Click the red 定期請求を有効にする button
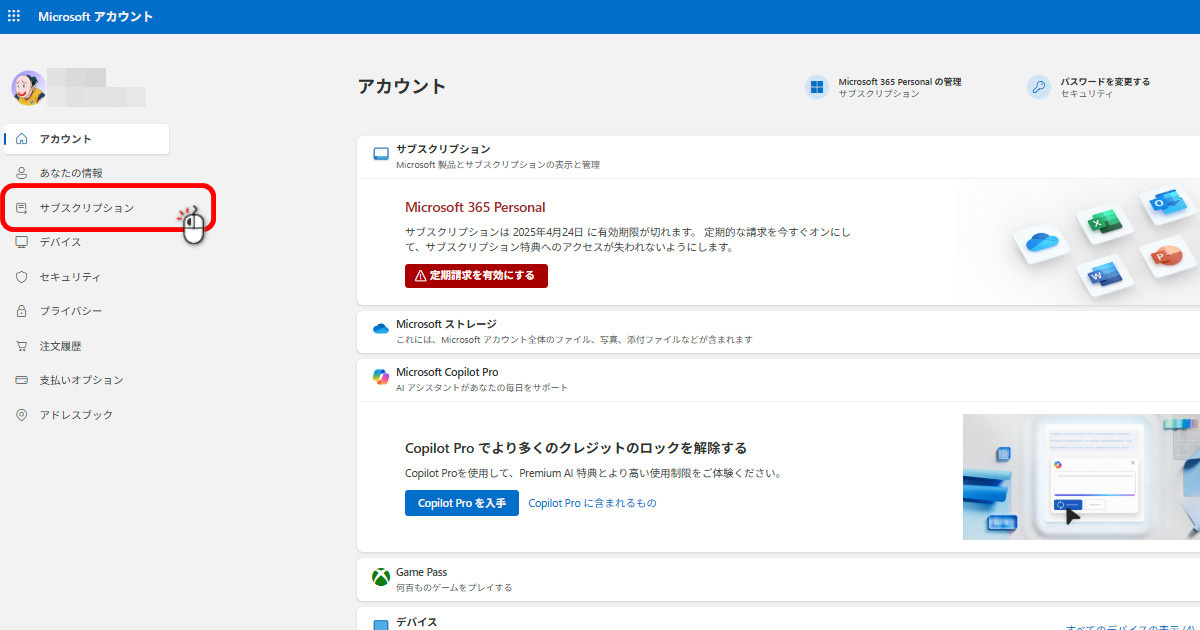 click(x=476, y=276)
